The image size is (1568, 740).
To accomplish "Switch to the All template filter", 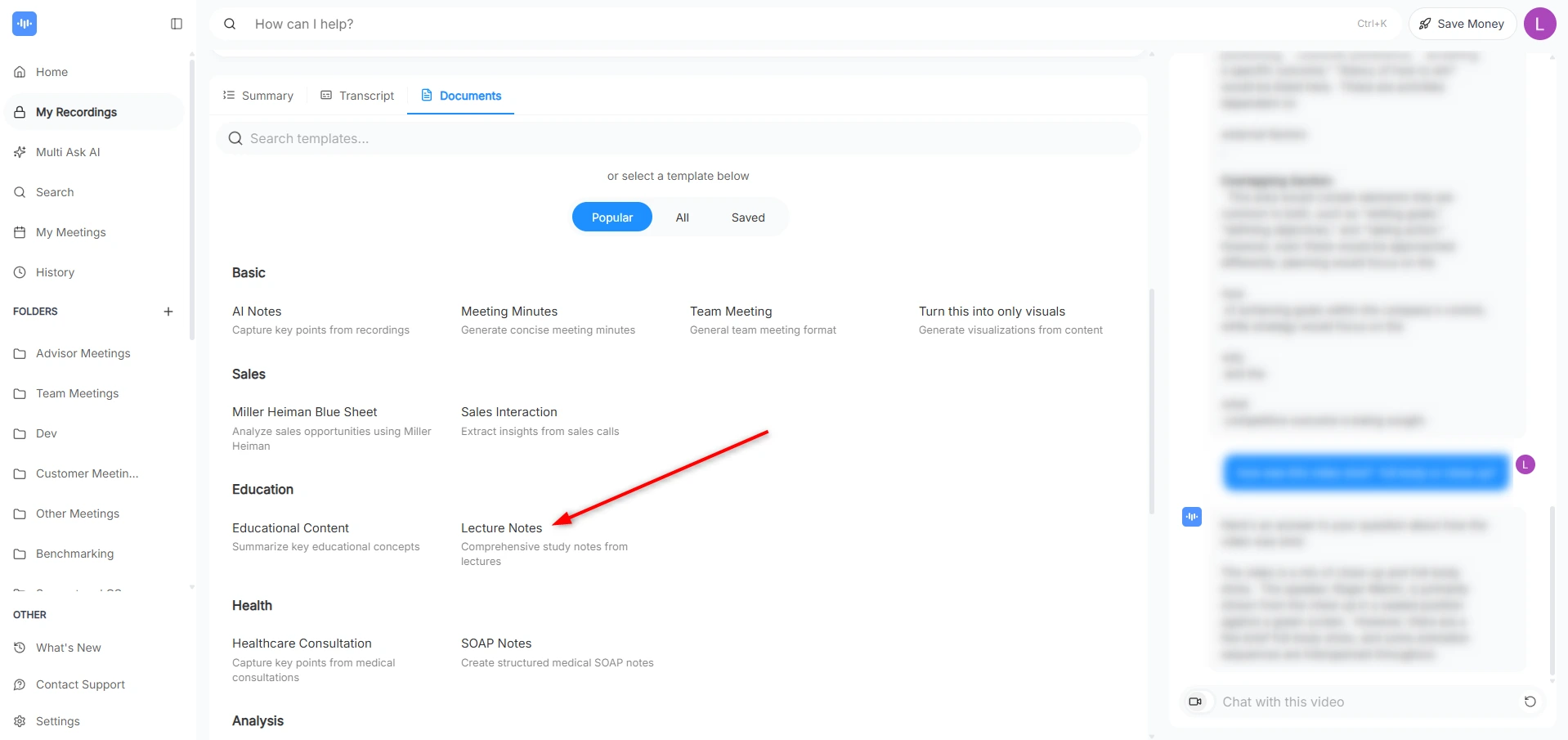I will (x=682, y=218).
